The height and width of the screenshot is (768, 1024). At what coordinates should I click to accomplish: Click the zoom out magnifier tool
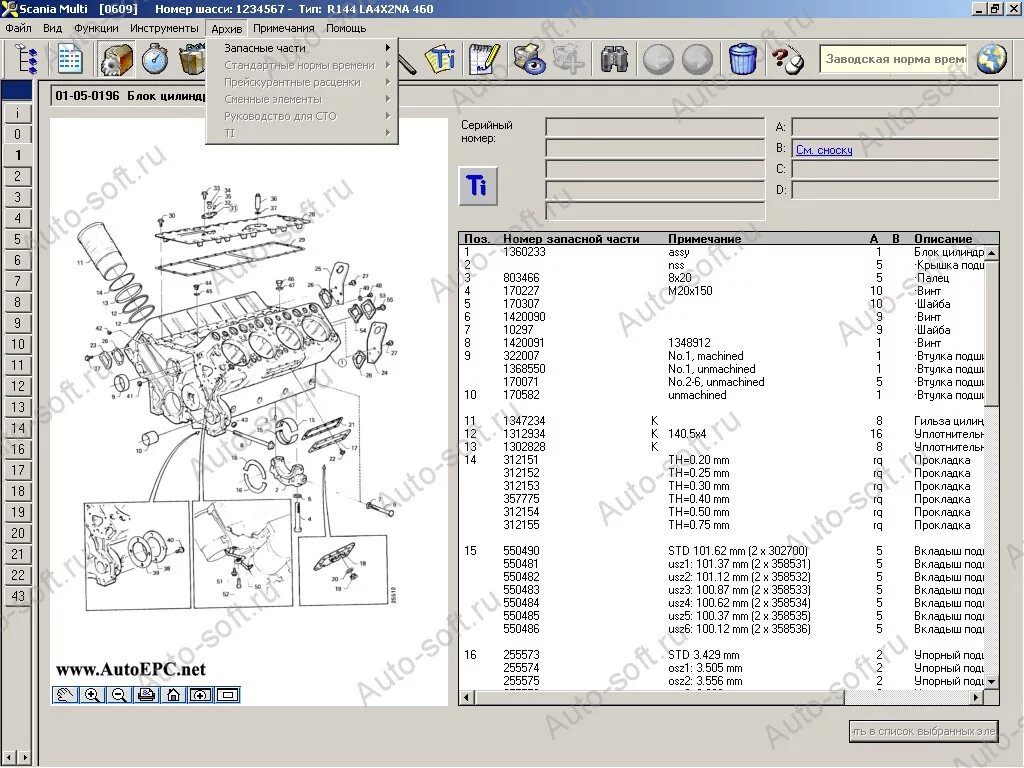click(119, 695)
